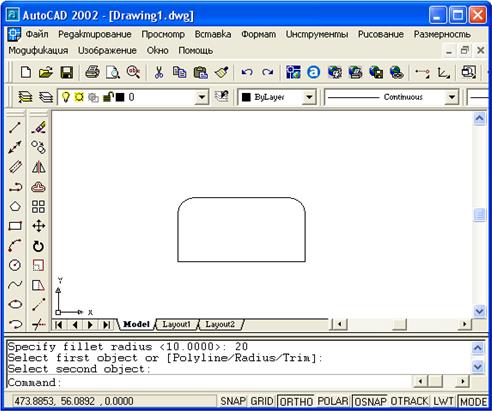Select the Offset modify tool
The image size is (492, 411).
point(39,187)
